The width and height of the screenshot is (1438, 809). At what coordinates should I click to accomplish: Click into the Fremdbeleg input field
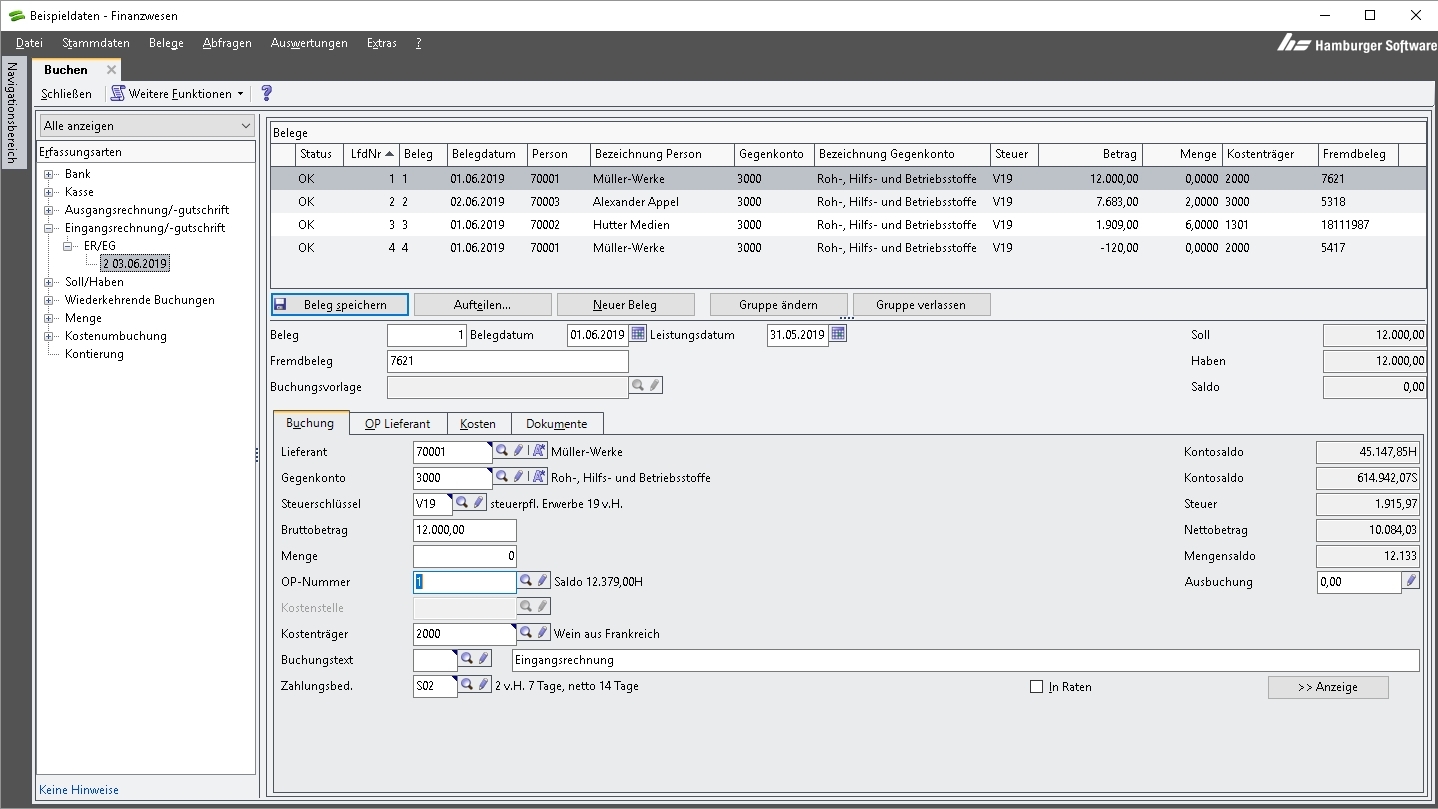pos(507,361)
